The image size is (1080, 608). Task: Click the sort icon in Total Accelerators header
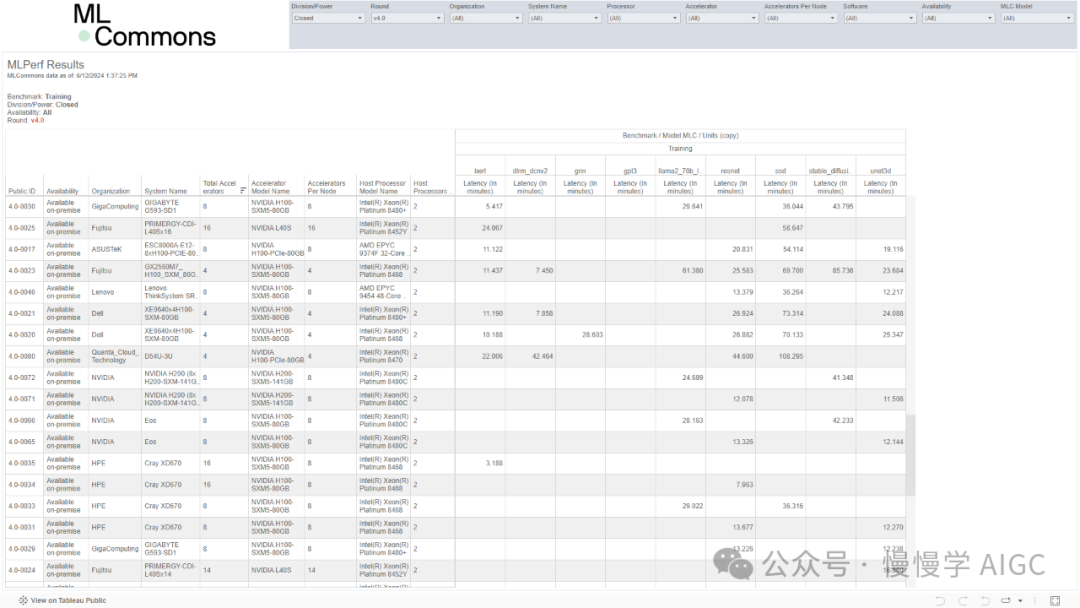242,191
